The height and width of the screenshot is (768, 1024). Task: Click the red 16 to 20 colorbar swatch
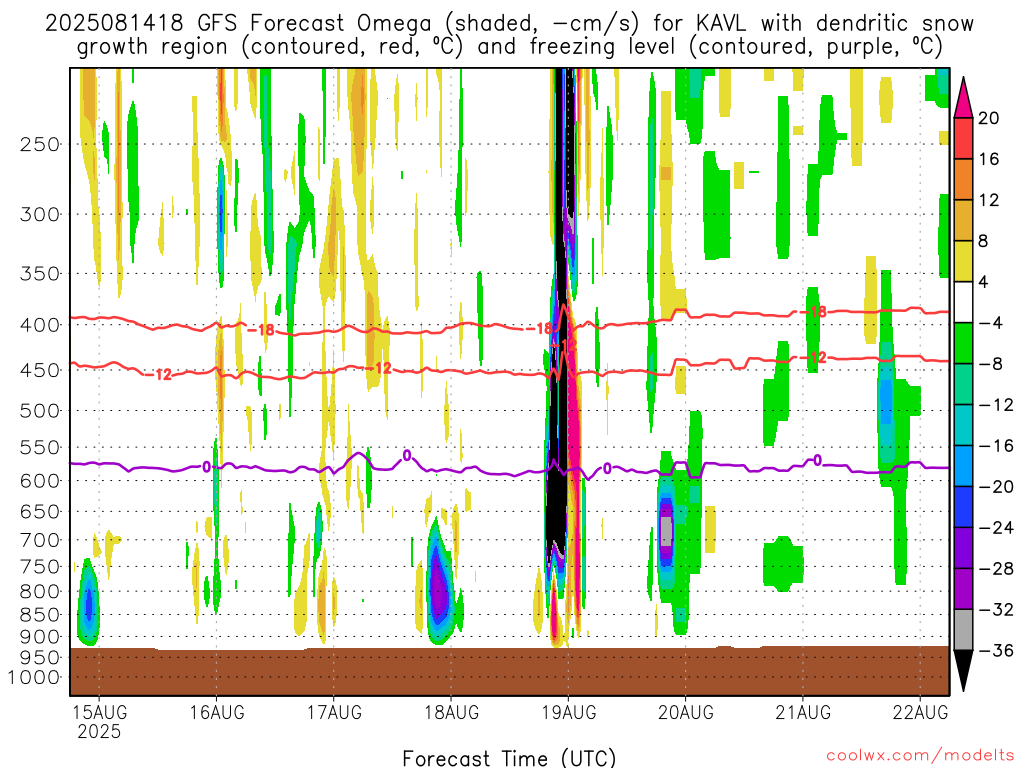[x=963, y=138]
